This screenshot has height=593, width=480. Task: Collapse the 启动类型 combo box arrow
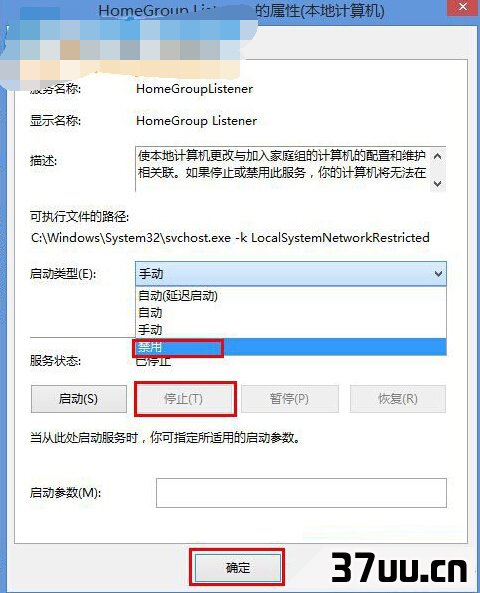coord(438,273)
